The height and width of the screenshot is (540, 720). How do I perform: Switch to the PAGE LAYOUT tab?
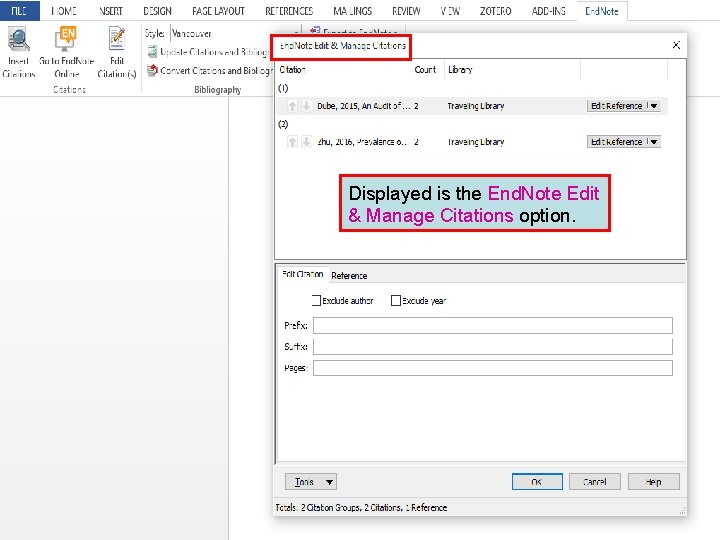click(x=219, y=11)
